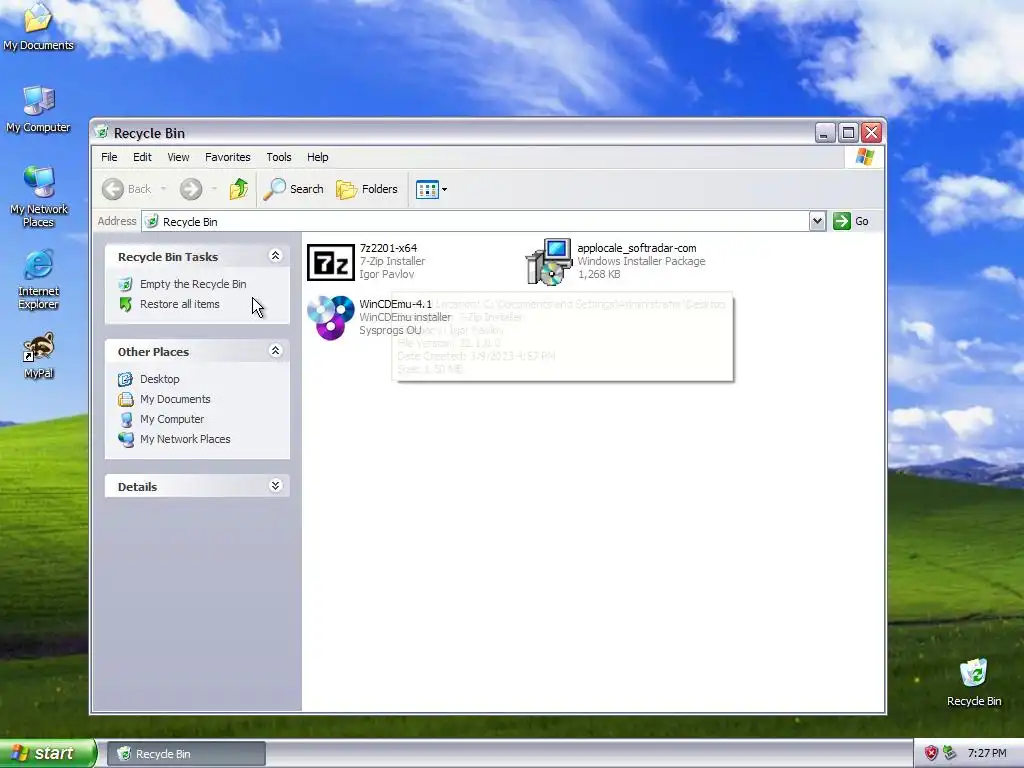
Task: Click the 7z2201-x64 installer icon
Action: (330, 262)
